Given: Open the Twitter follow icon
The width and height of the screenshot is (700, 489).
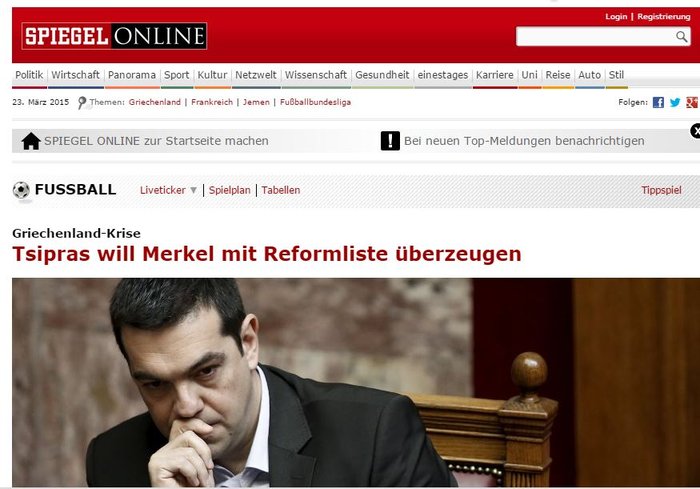Looking at the screenshot, I should point(675,102).
